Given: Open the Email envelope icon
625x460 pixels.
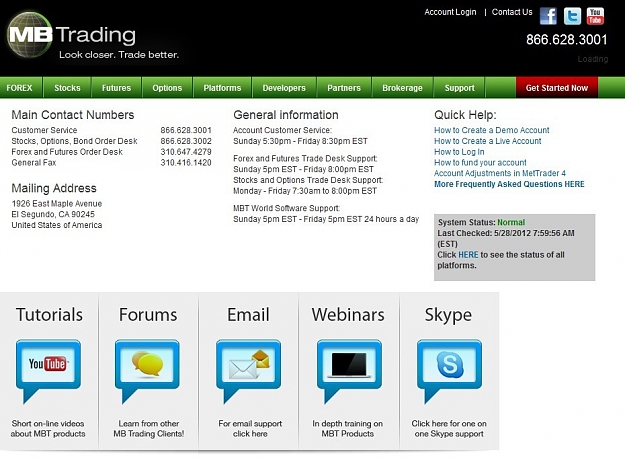Looking at the screenshot, I should pos(248,371).
